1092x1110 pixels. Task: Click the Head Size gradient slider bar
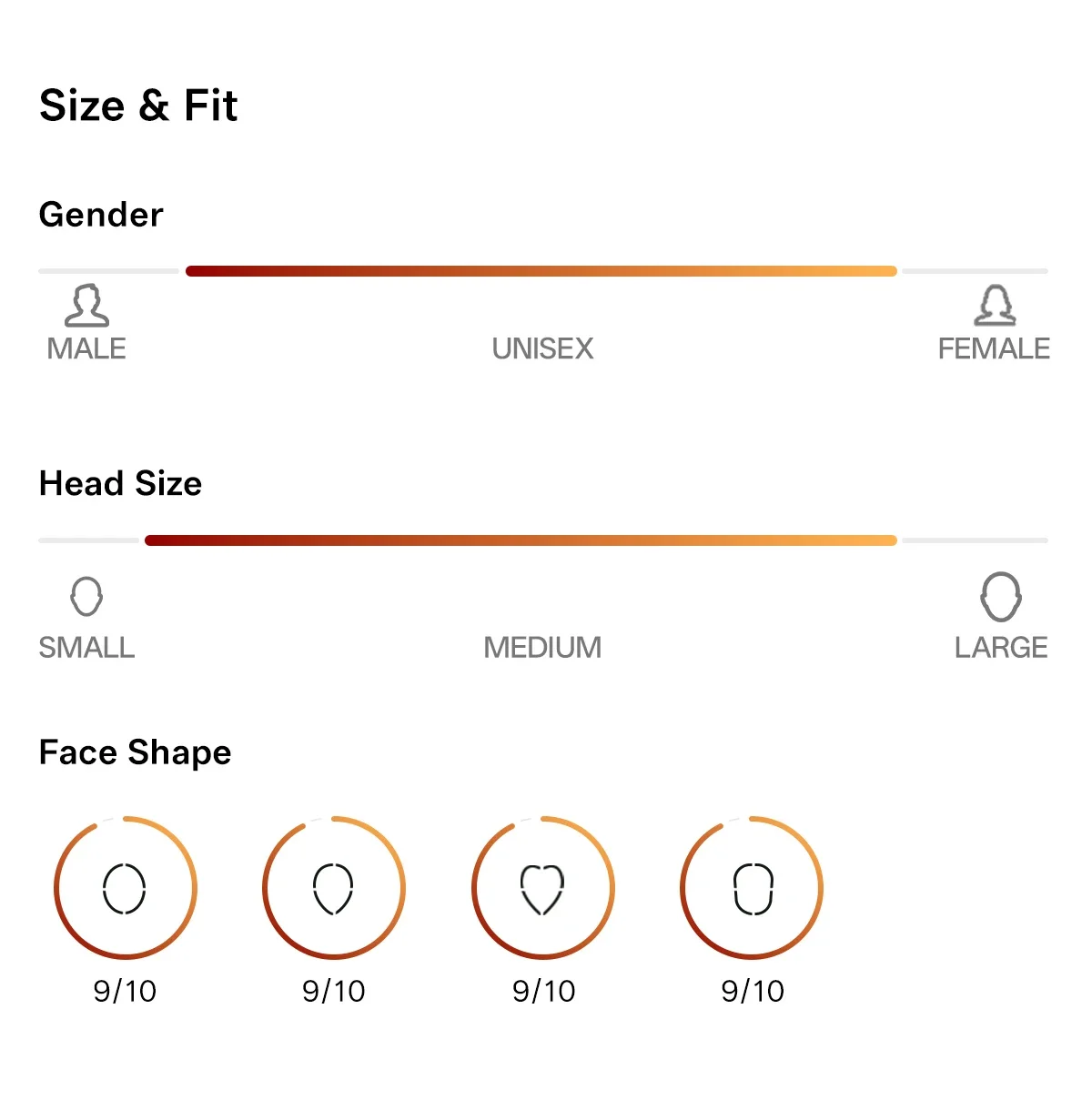click(521, 540)
